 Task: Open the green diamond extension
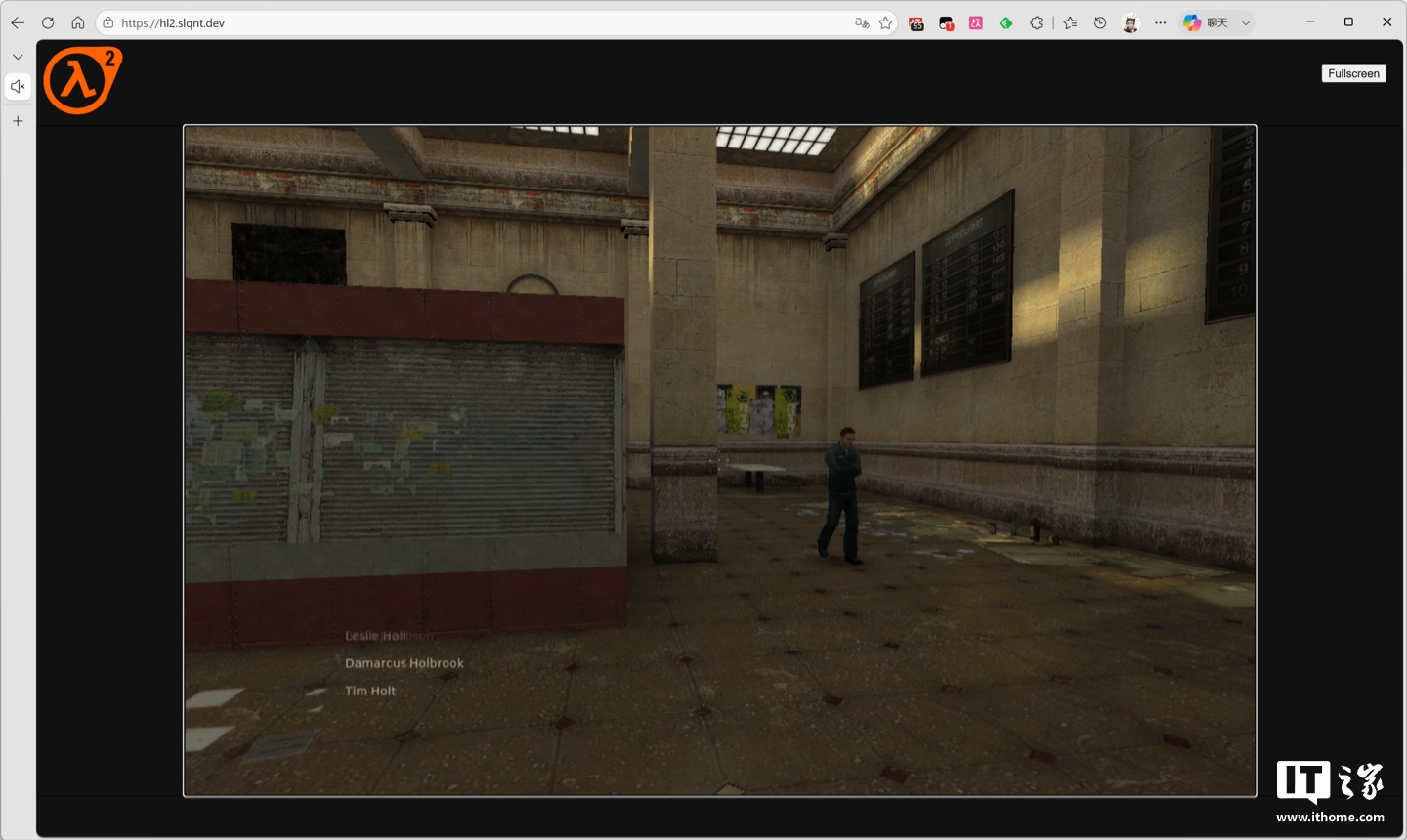tap(1005, 22)
